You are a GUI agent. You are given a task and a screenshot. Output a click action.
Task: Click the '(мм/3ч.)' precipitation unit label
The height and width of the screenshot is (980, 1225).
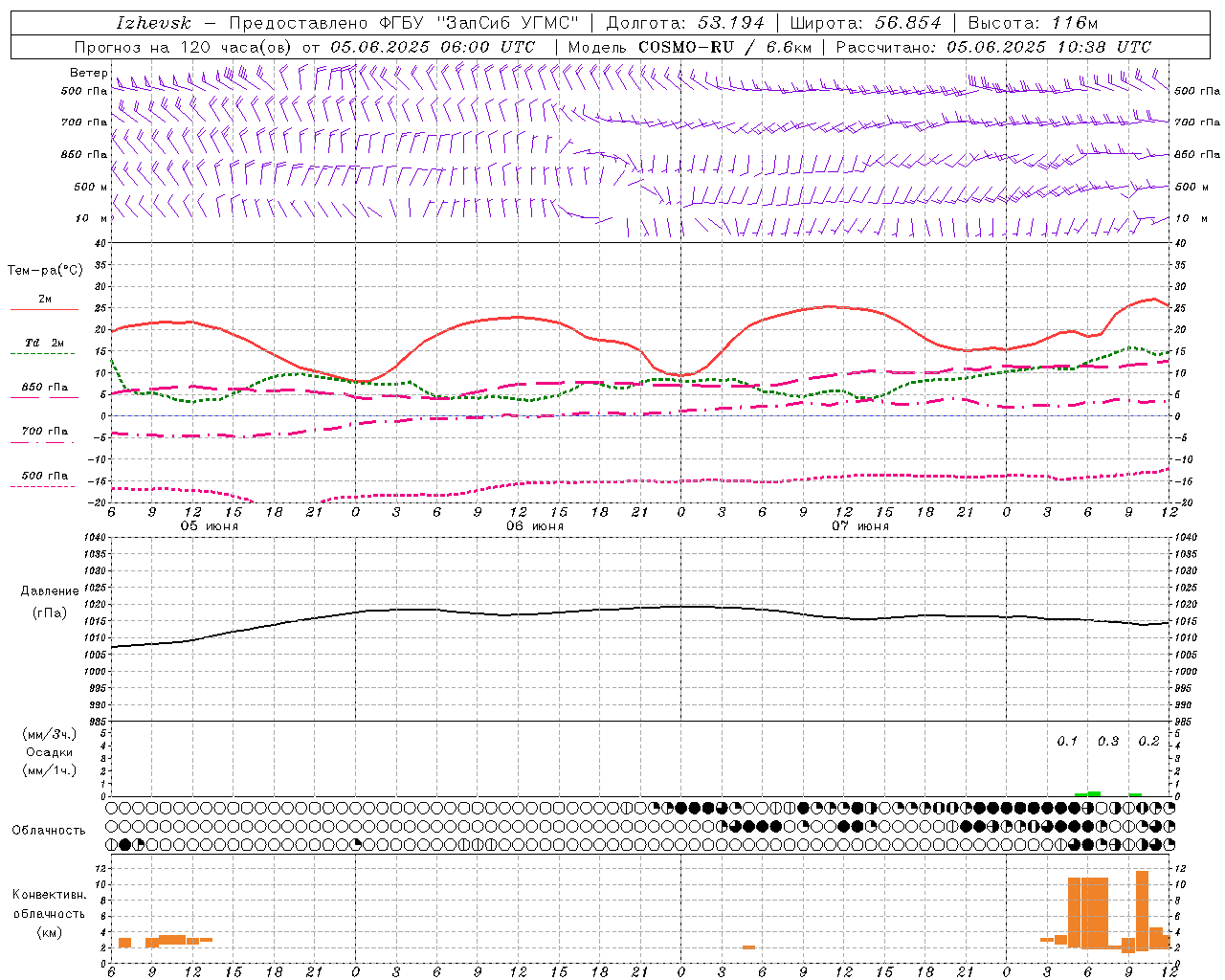(x=49, y=734)
